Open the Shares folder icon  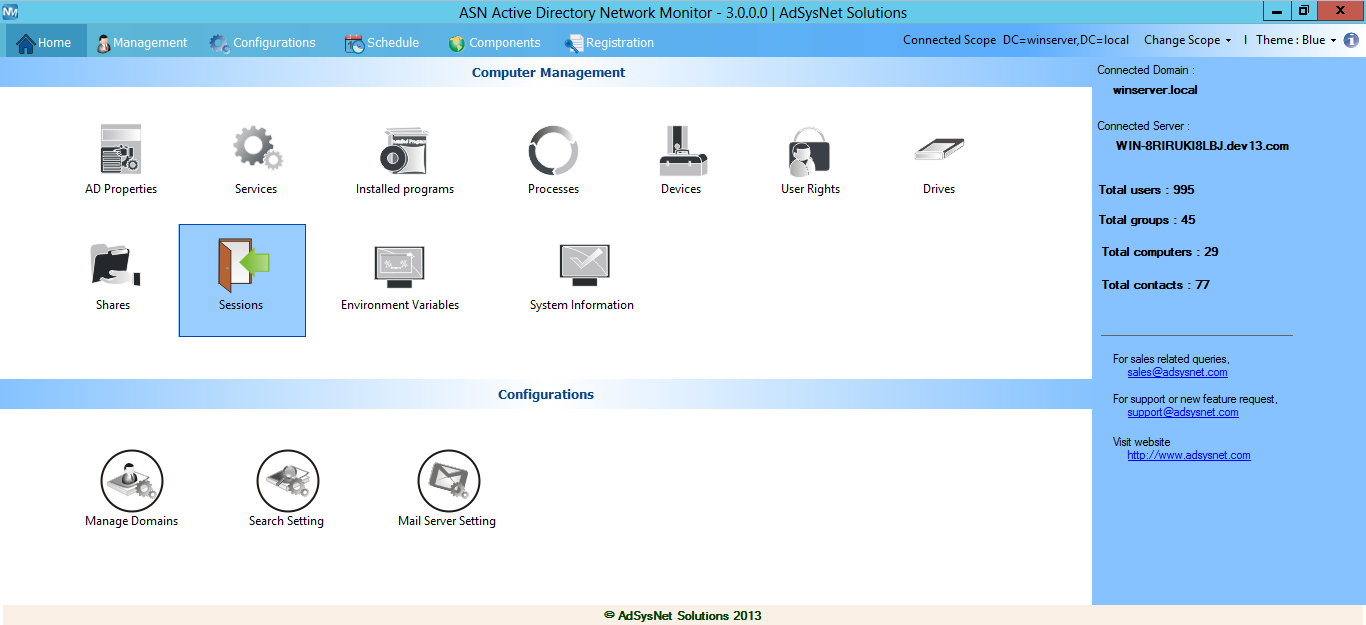point(113,266)
